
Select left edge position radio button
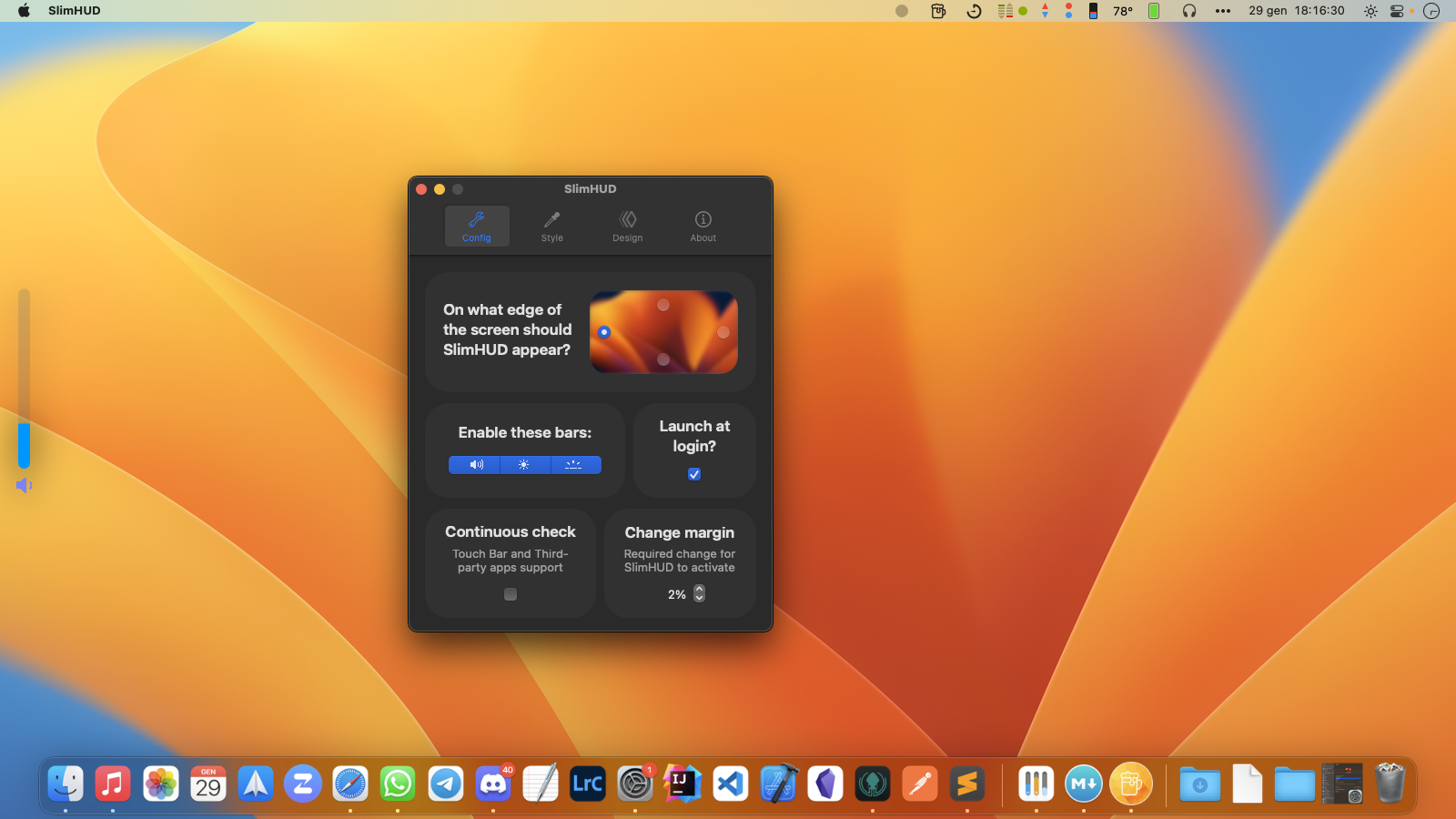tap(604, 332)
